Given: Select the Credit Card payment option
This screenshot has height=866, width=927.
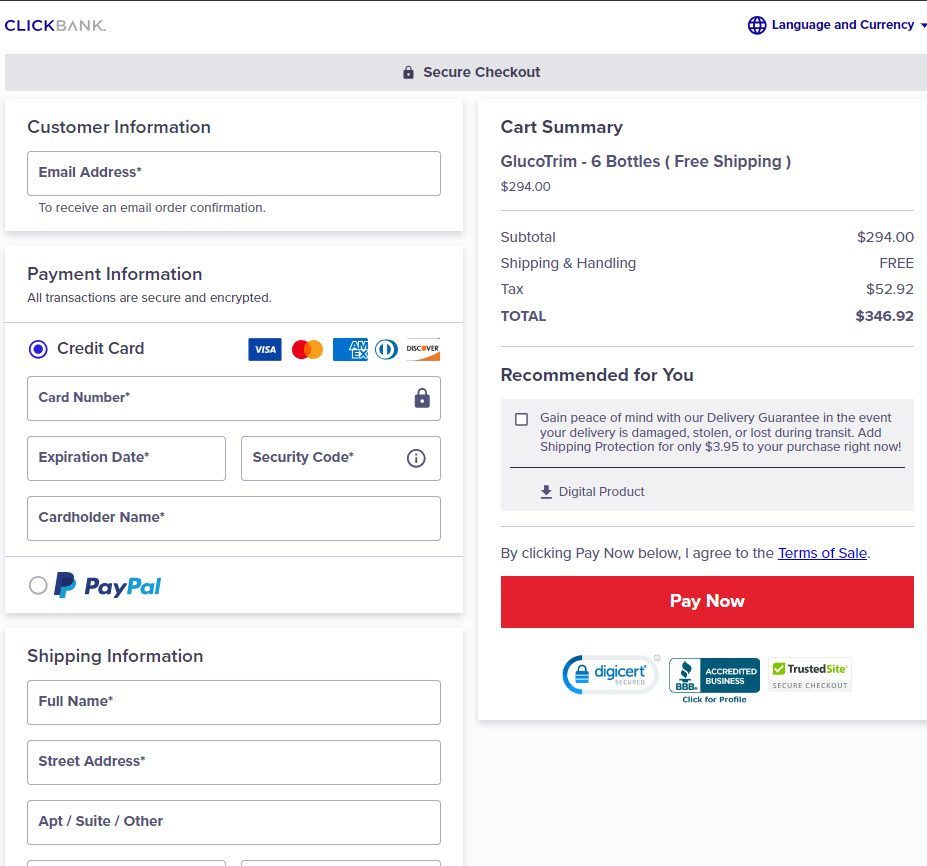Looking at the screenshot, I should (38, 349).
